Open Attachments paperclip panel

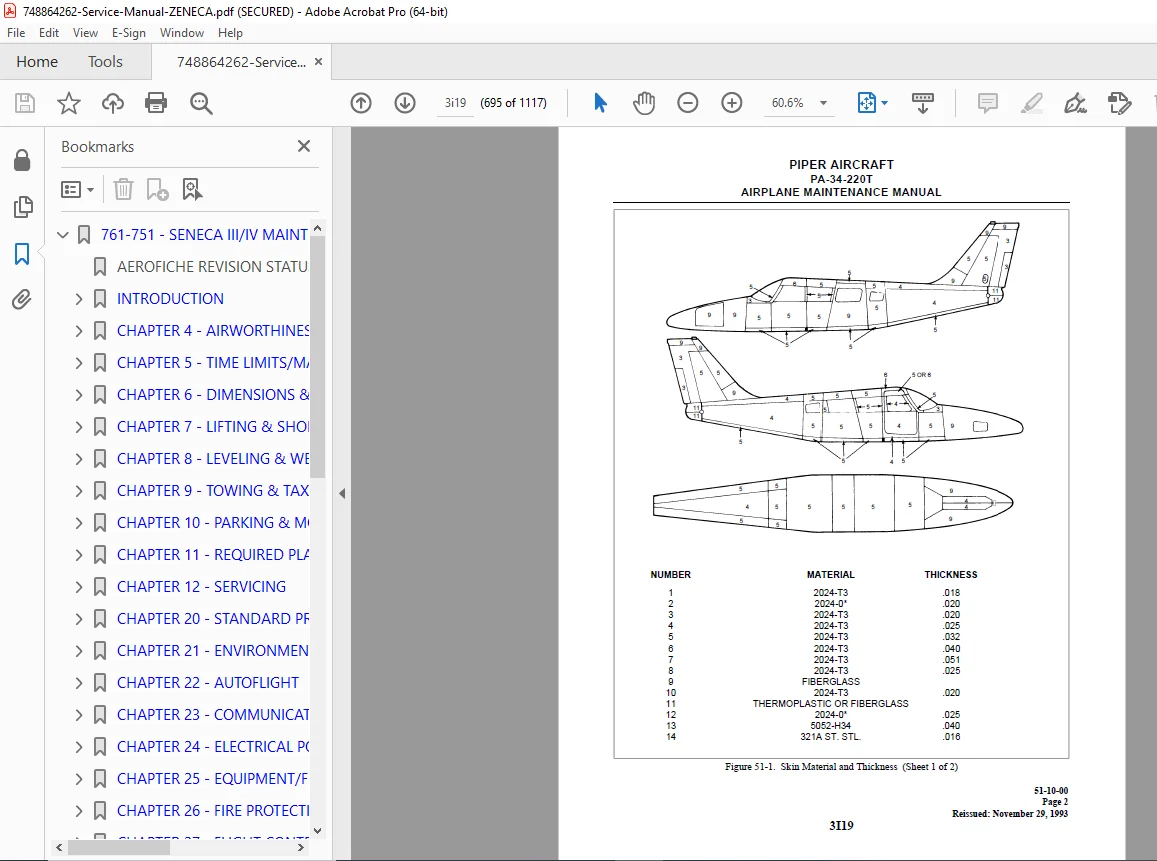pos(22,300)
